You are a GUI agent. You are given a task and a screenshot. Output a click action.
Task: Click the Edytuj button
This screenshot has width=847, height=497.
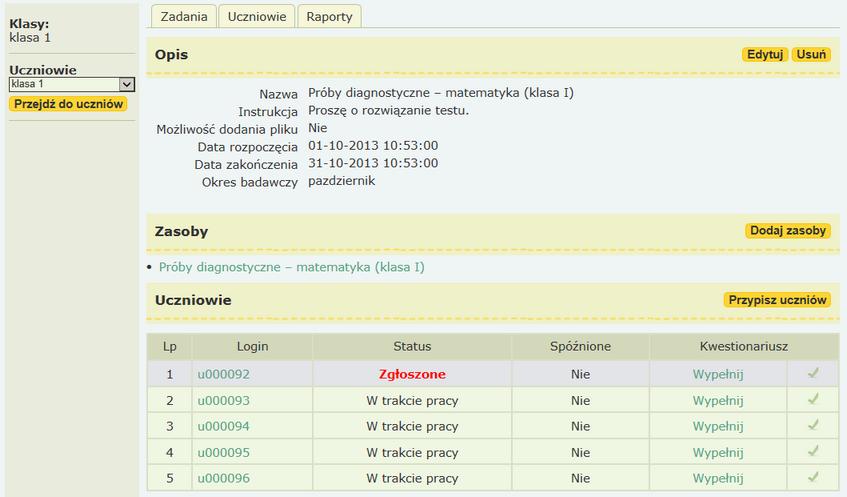click(765, 55)
